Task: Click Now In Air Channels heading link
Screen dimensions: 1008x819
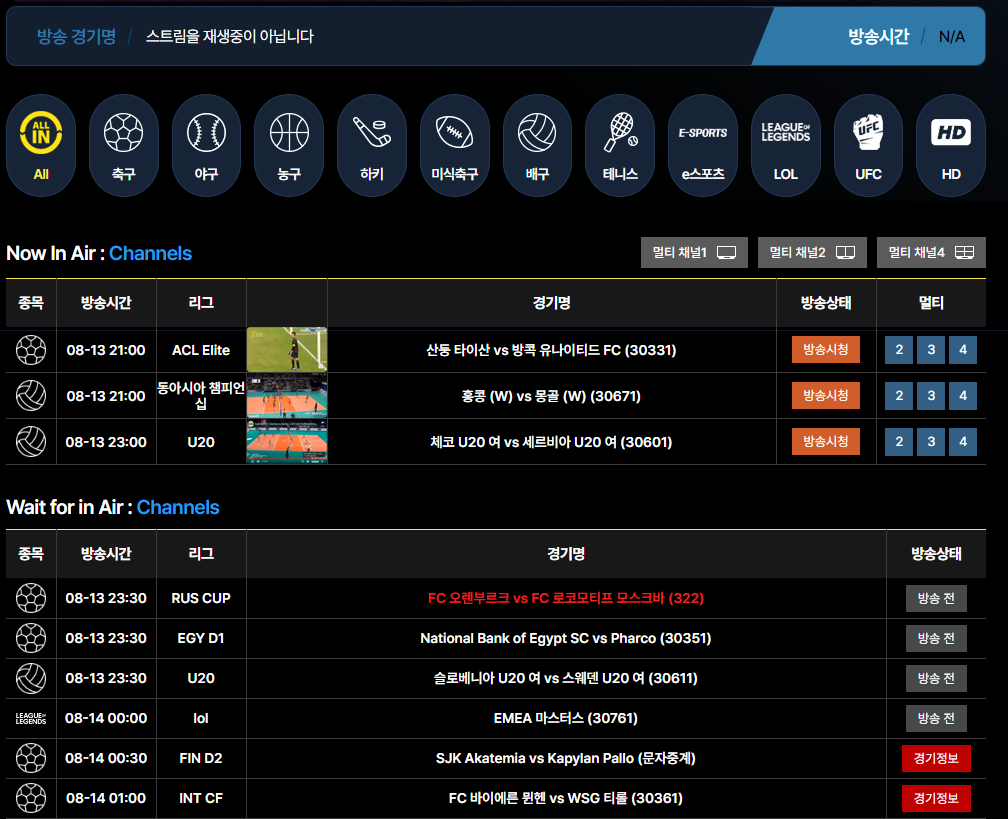Action: coord(150,253)
